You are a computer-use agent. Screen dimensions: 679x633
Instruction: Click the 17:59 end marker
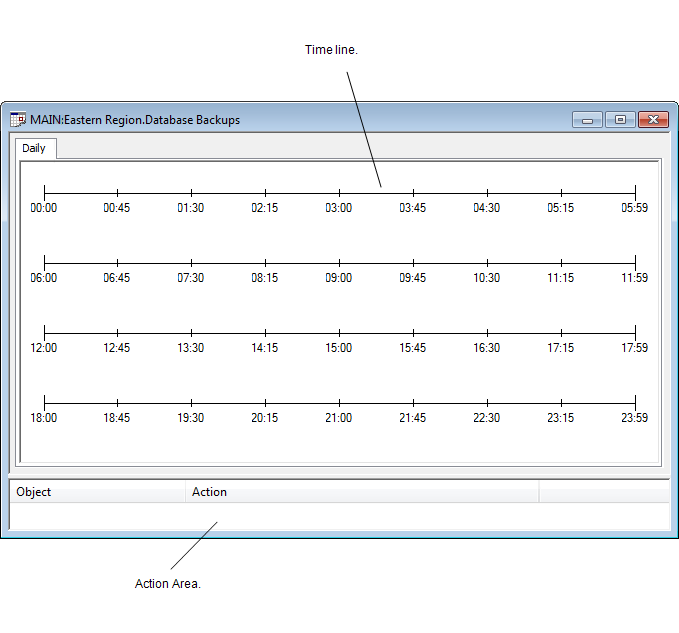coord(635,333)
